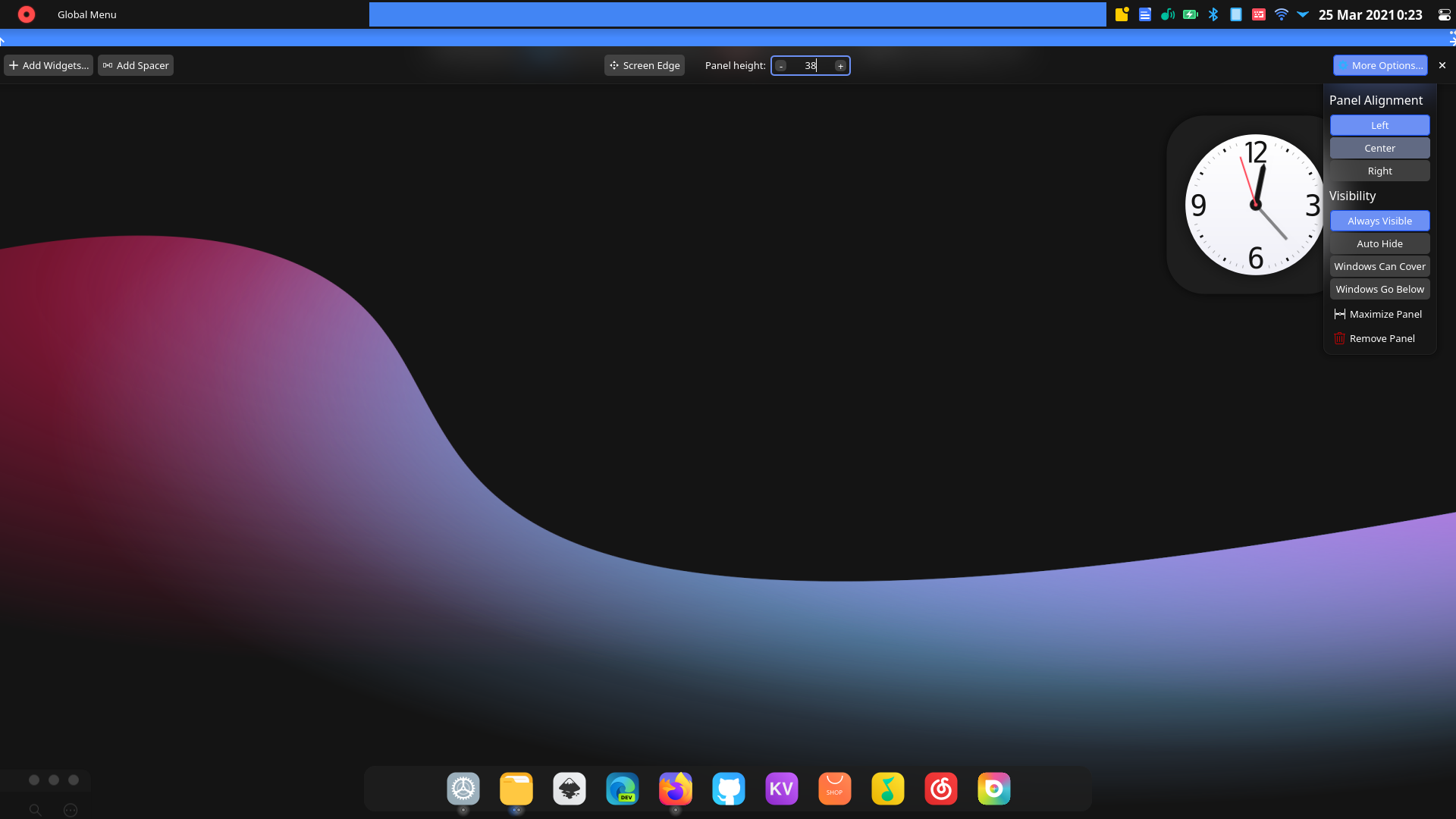Click the ellipsis circle icon at bottom left

[71, 810]
